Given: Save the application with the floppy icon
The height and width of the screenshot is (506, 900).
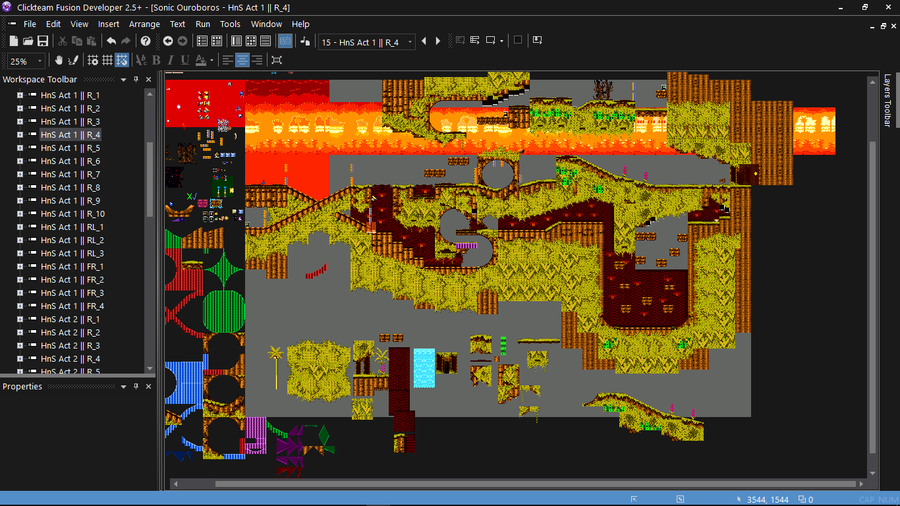Looking at the screenshot, I should [43, 41].
